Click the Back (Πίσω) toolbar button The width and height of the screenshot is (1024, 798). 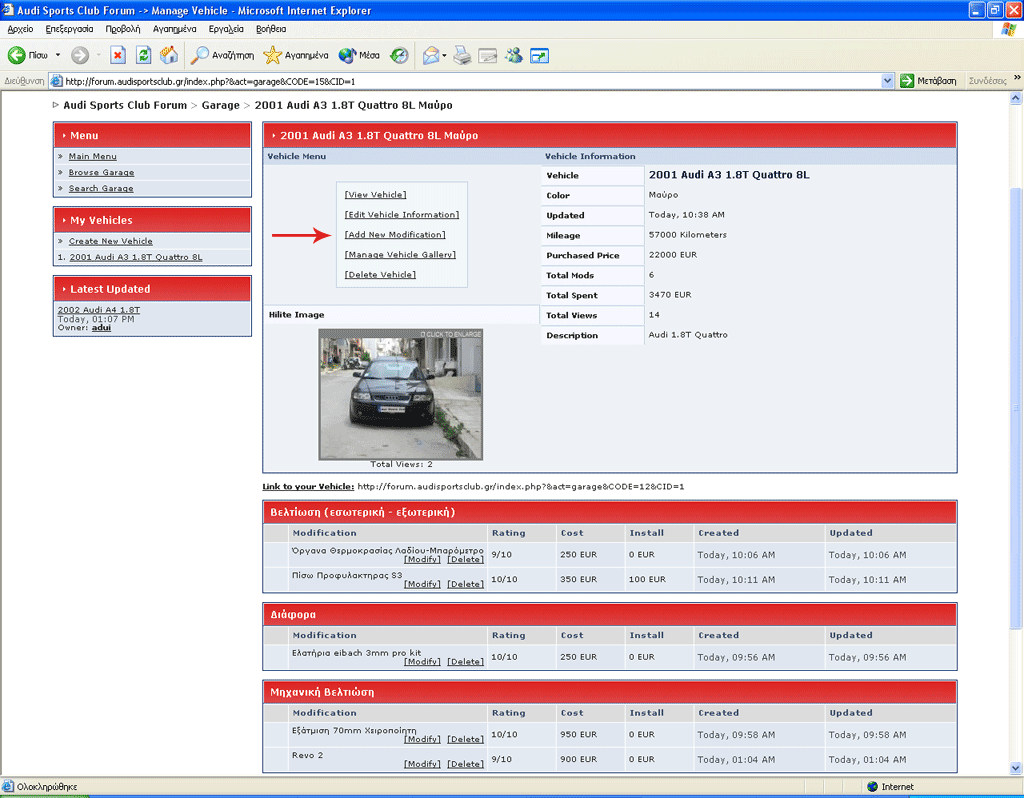(x=28, y=55)
